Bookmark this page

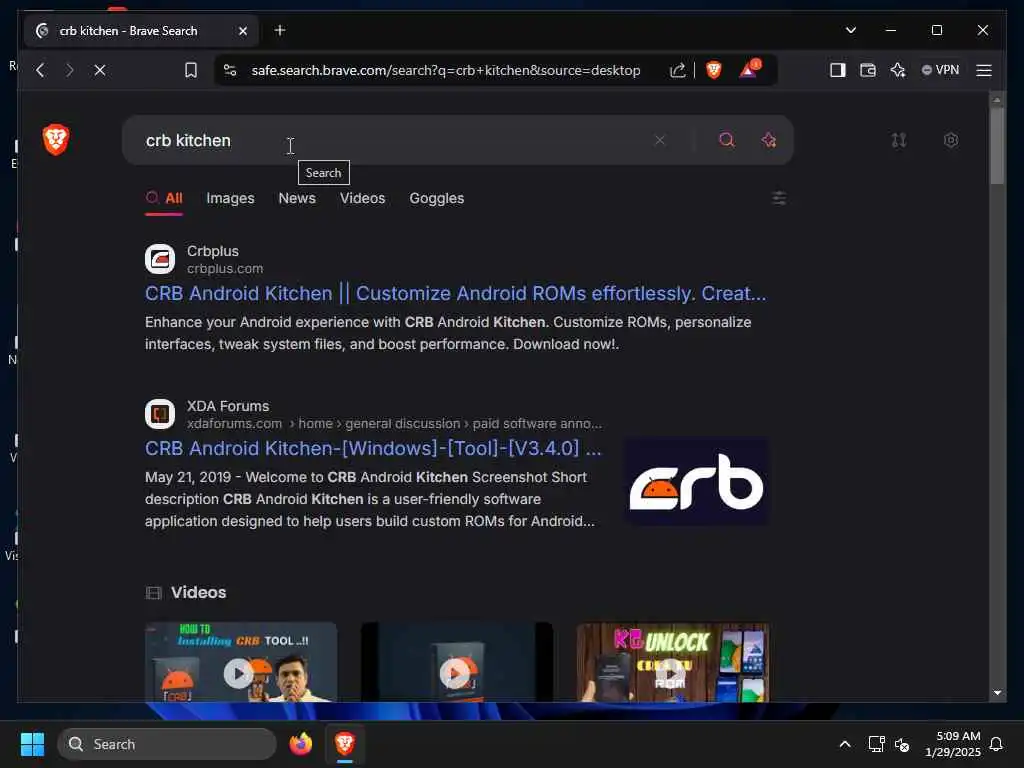191,70
